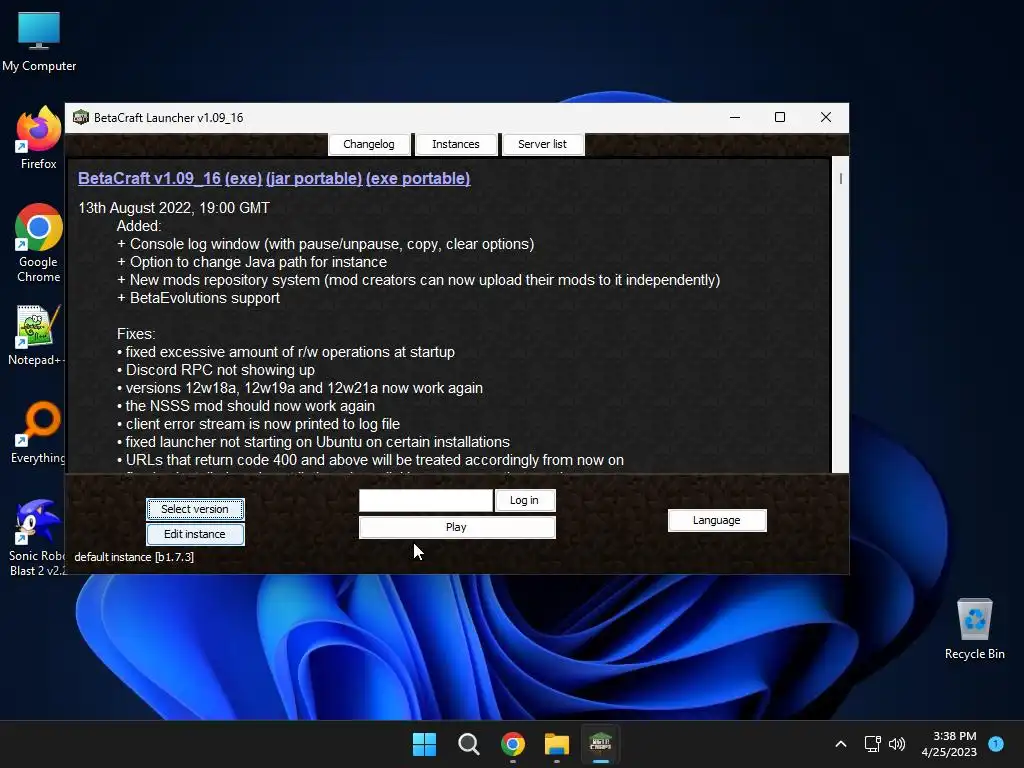The width and height of the screenshot is (1024, 768).
Task: Click the Log in button
Action: pyautogui.click(x=524, y=500)
